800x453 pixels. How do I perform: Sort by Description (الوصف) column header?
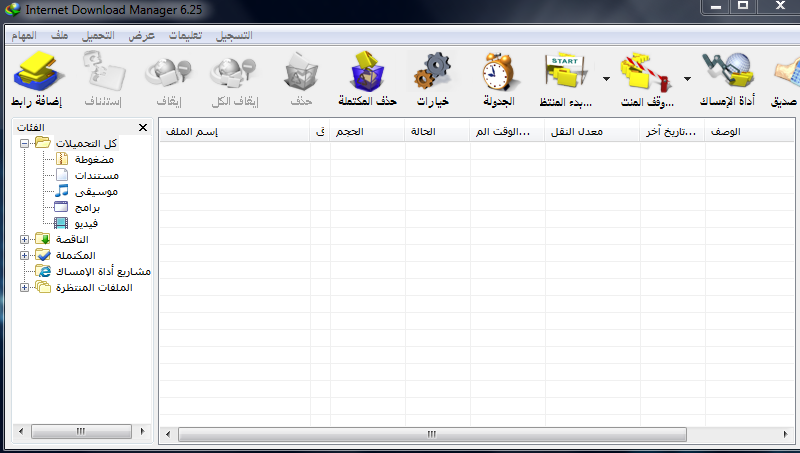[749, 132]
